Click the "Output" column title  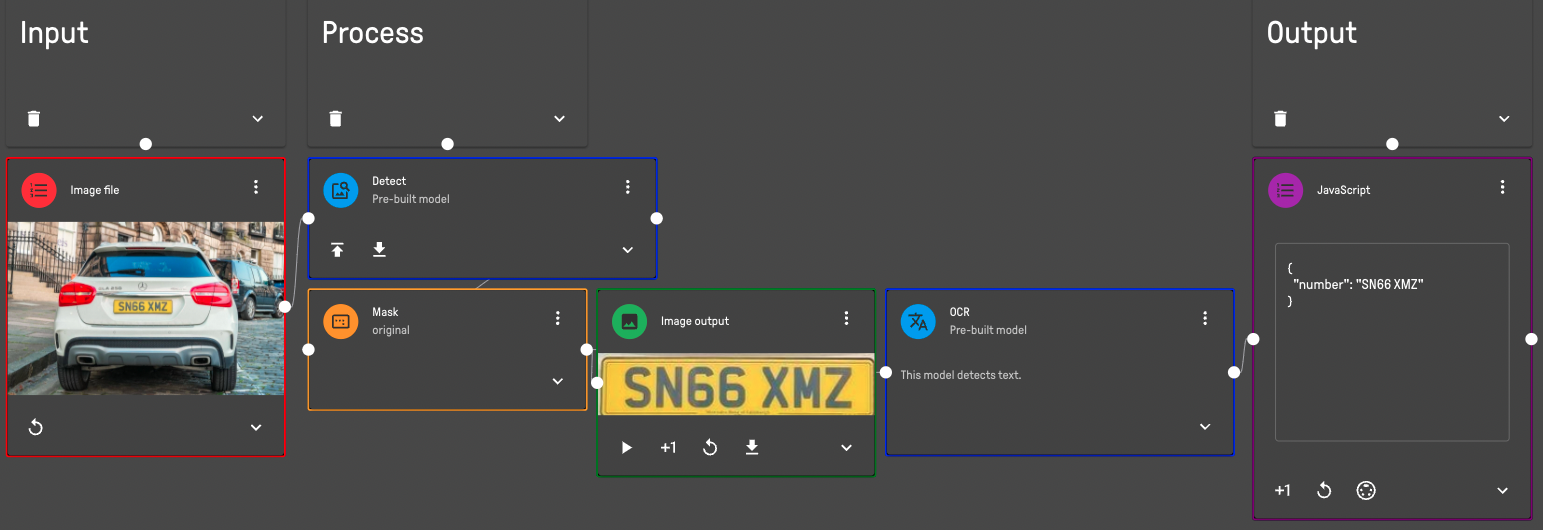[1312, 33]
